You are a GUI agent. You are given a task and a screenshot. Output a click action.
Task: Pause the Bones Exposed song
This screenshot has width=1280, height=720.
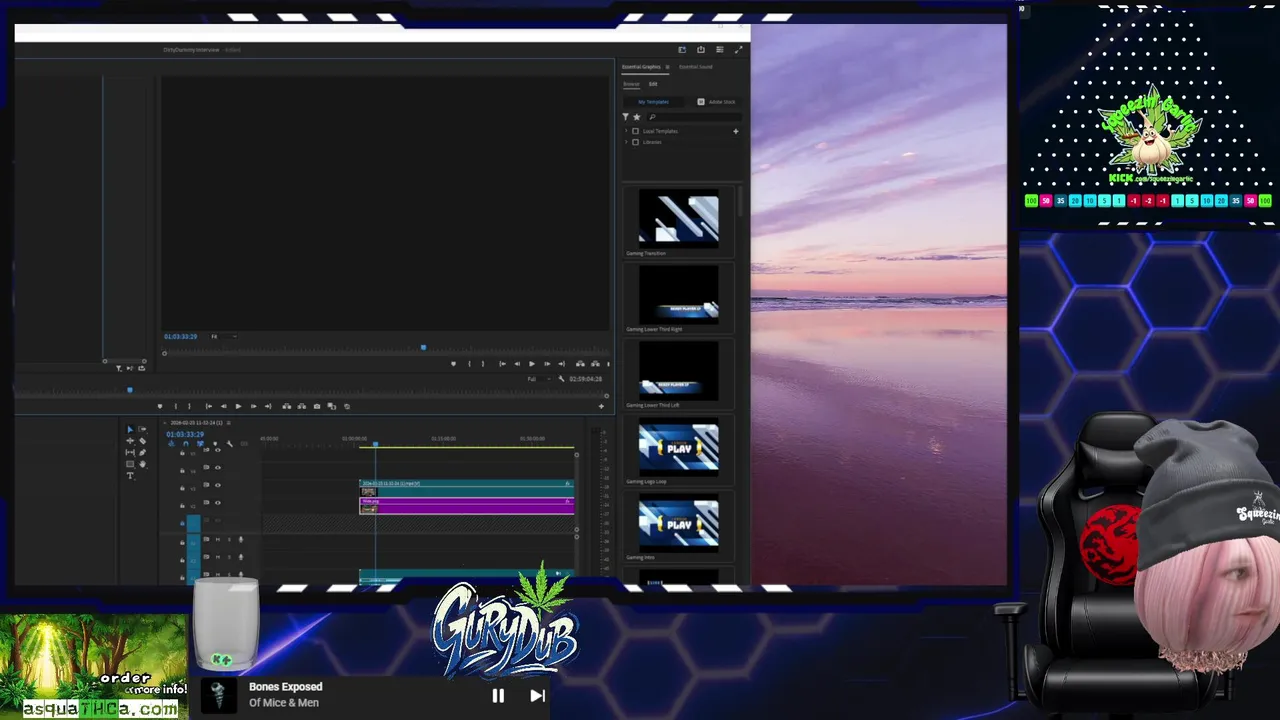click(x=498, y=696)
